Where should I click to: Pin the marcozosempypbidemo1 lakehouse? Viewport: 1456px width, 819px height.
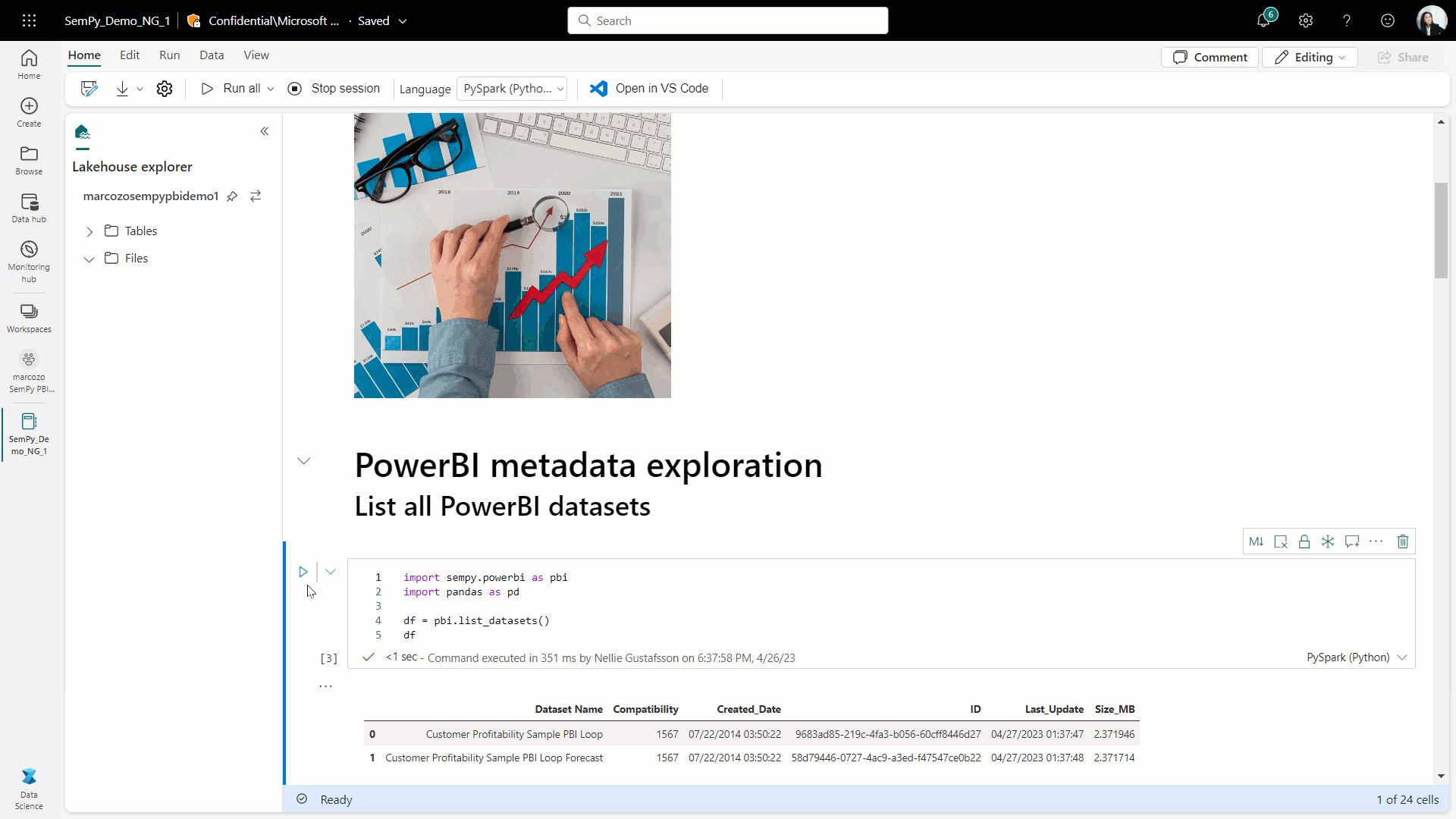[232, 196]
